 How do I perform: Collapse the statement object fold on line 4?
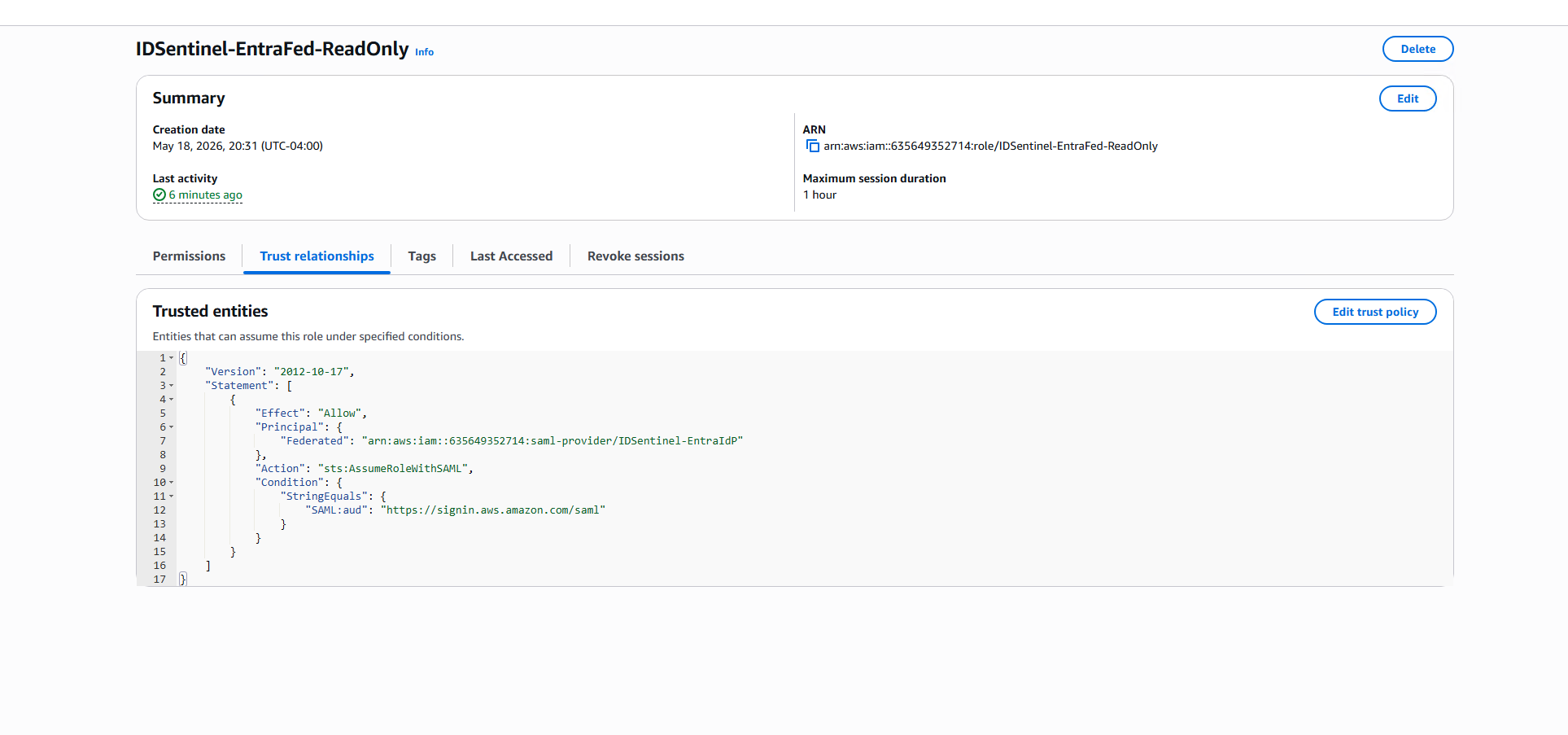[172, 400]
